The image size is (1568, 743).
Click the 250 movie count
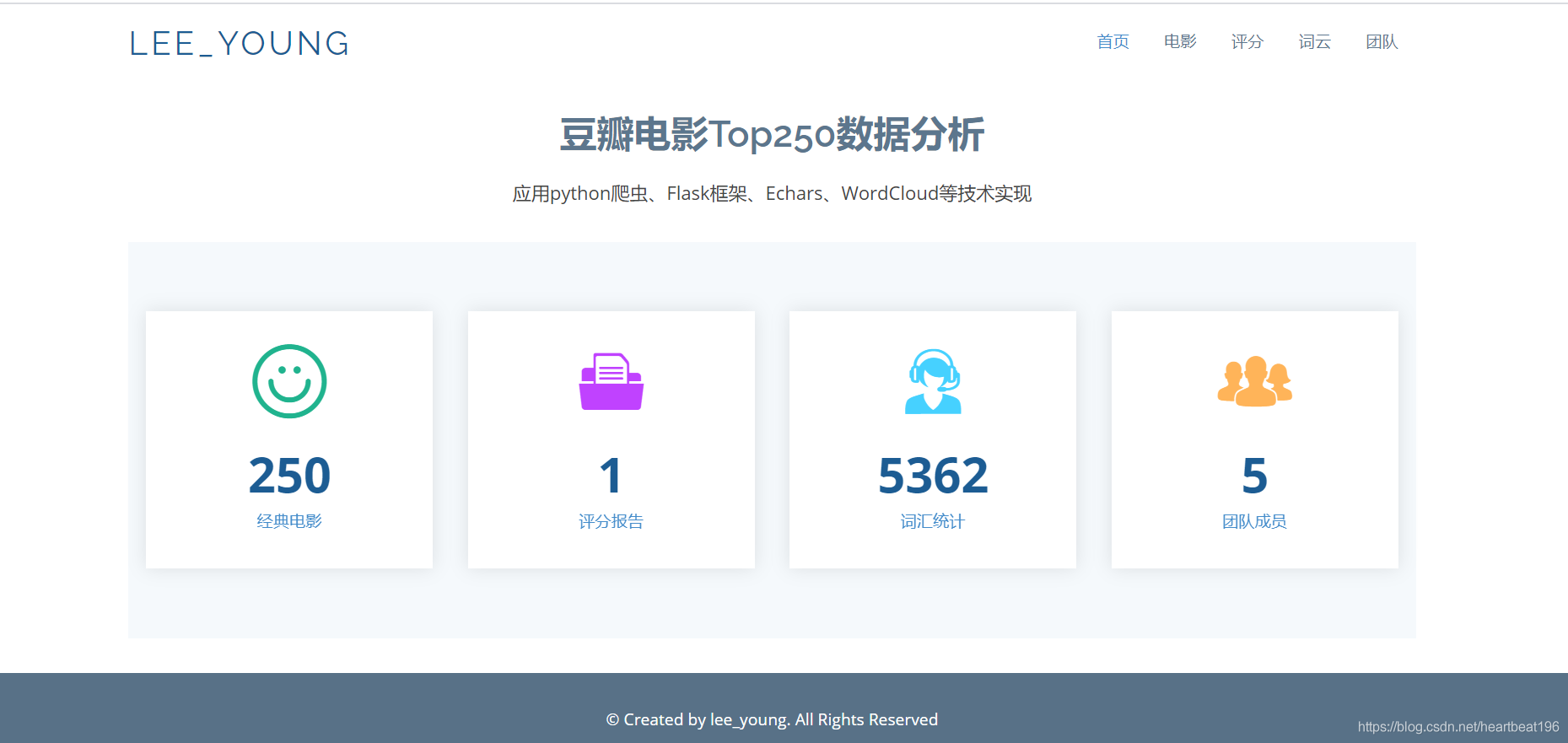[289, 476]
